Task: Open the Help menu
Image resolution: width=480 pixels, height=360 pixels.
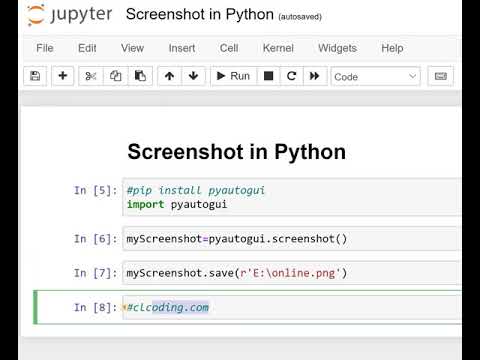Action: tap(392, 48)
